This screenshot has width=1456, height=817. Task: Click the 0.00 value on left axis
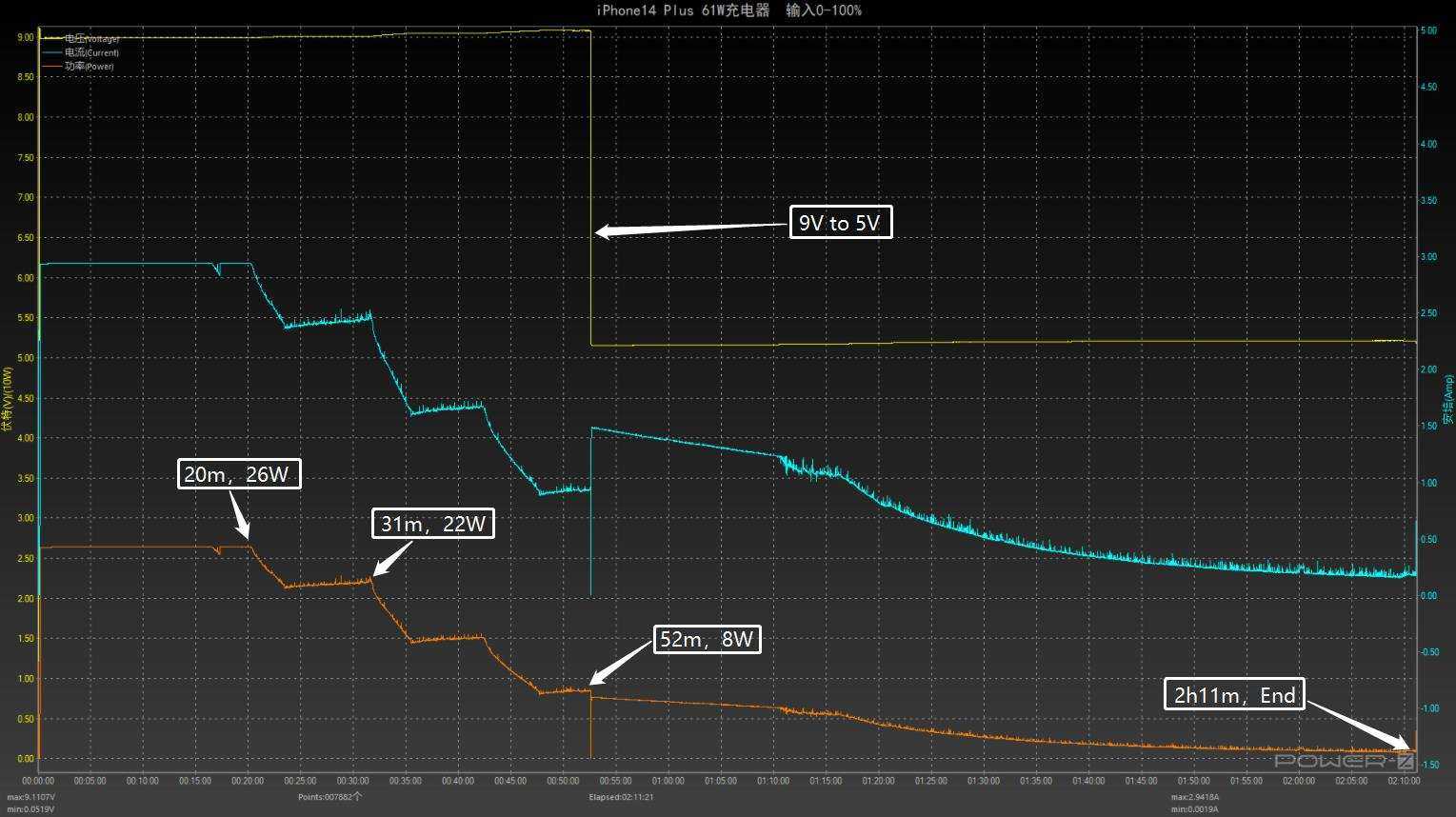25,759
